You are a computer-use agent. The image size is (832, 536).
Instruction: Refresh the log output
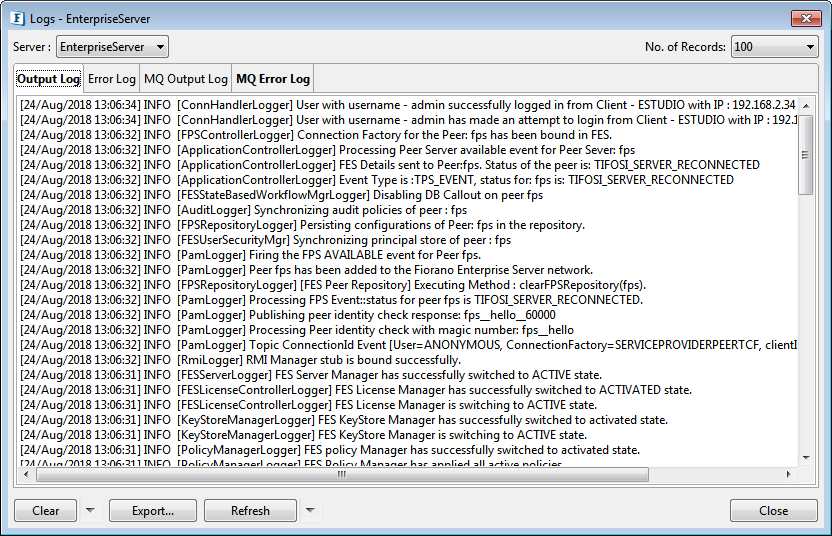(250, 510)
